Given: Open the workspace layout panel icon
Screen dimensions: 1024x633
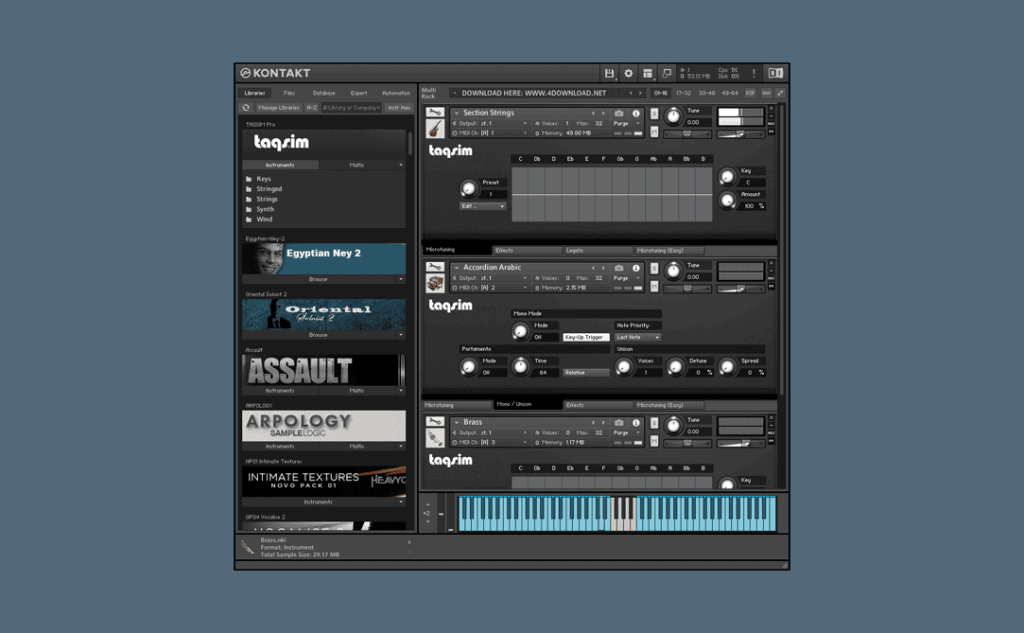Looking at the screenshot, I should (647, 73).
